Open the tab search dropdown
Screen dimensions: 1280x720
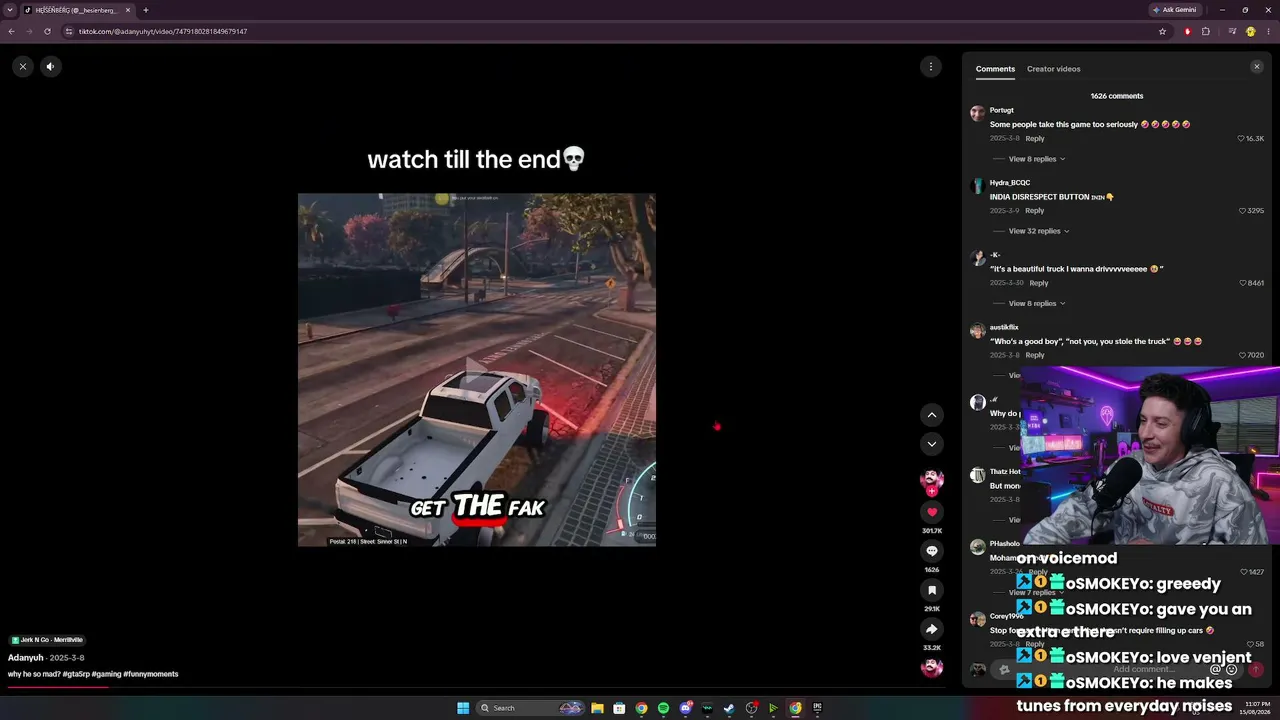(9, 10)
